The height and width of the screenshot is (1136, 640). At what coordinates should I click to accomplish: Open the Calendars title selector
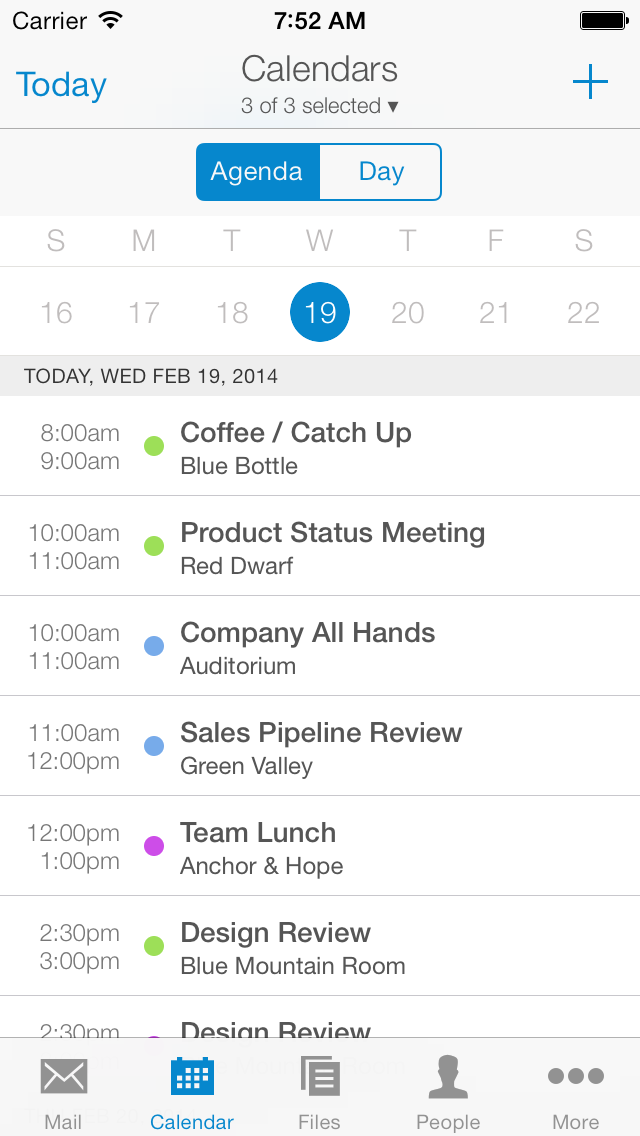[320, 69]
